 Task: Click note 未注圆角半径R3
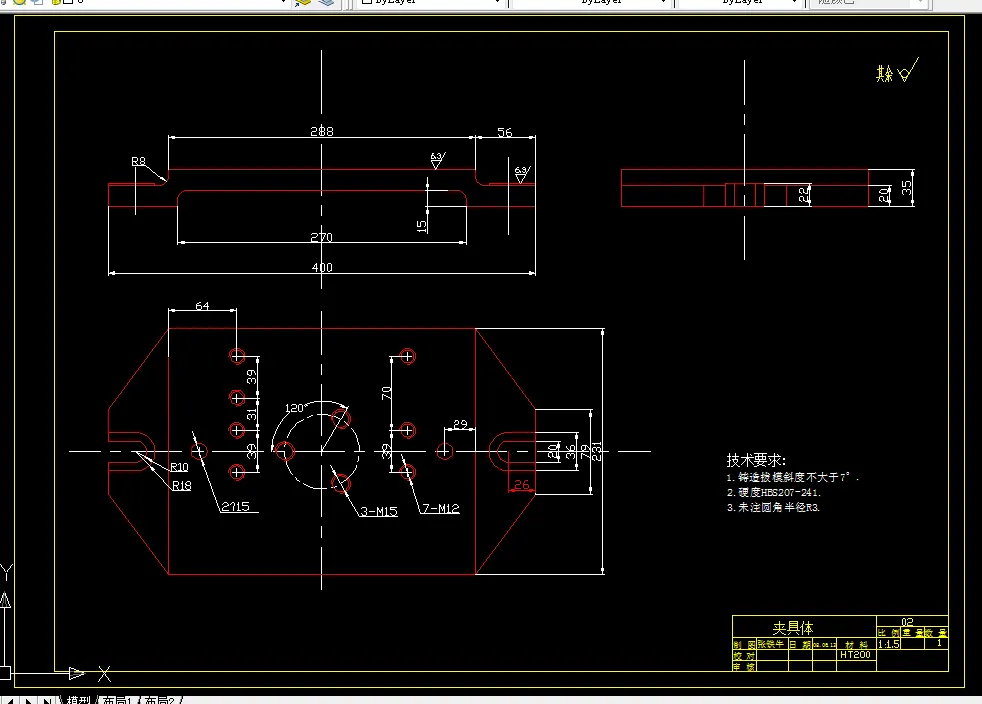773,507
